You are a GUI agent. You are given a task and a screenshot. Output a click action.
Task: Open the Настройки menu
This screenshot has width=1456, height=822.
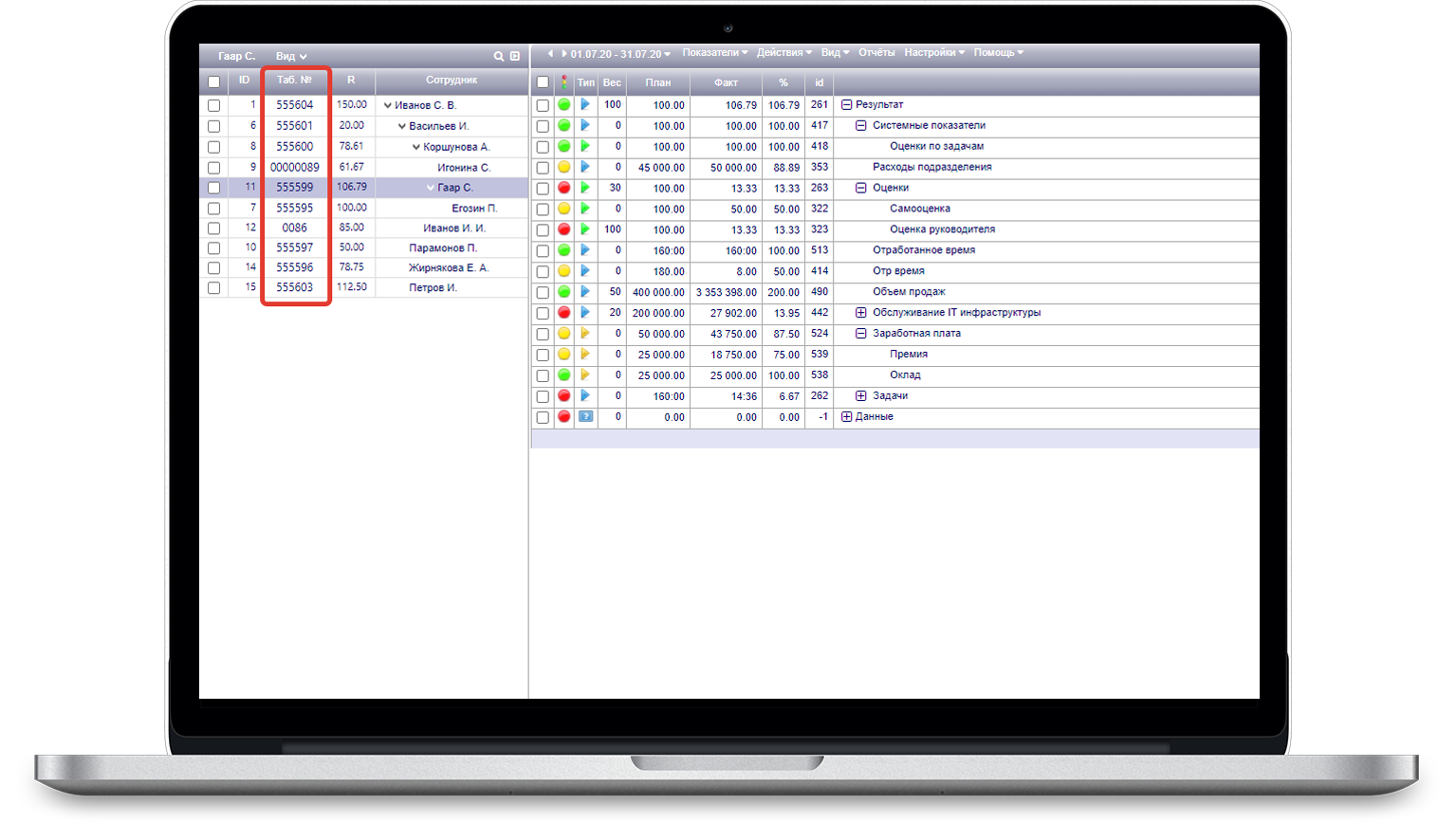click(933, 53)
